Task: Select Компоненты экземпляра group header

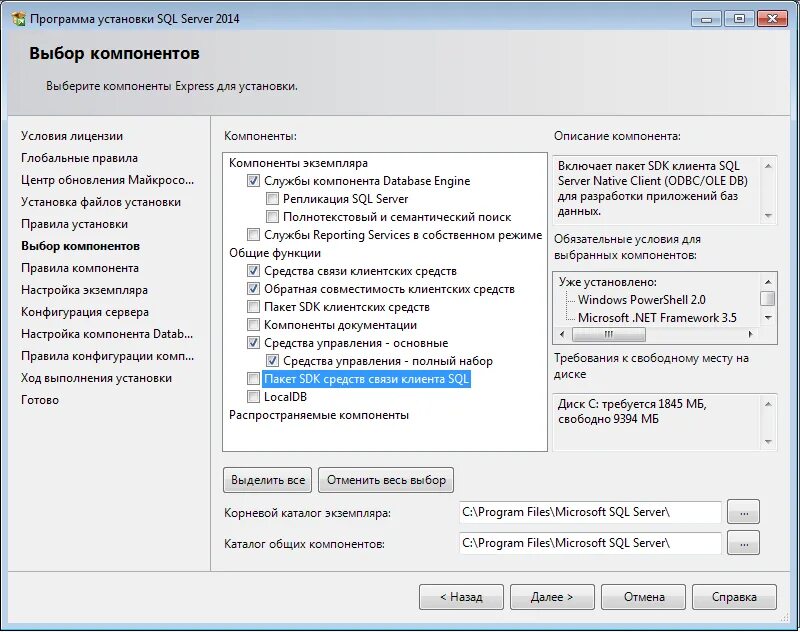Action: (298, 163)
